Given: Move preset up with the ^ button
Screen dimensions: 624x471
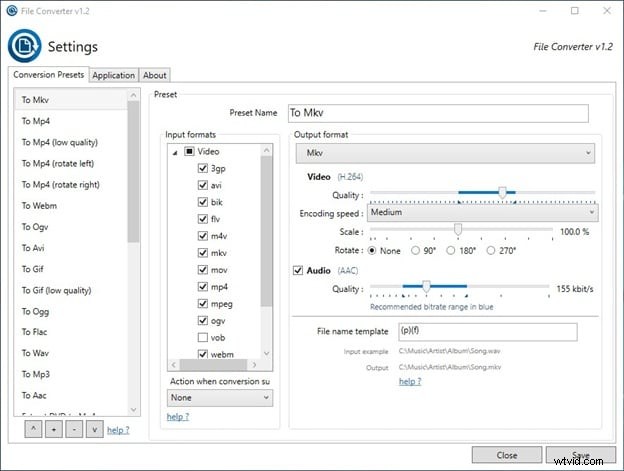Looking at the screenshot, I should click(x=33, y=430).
